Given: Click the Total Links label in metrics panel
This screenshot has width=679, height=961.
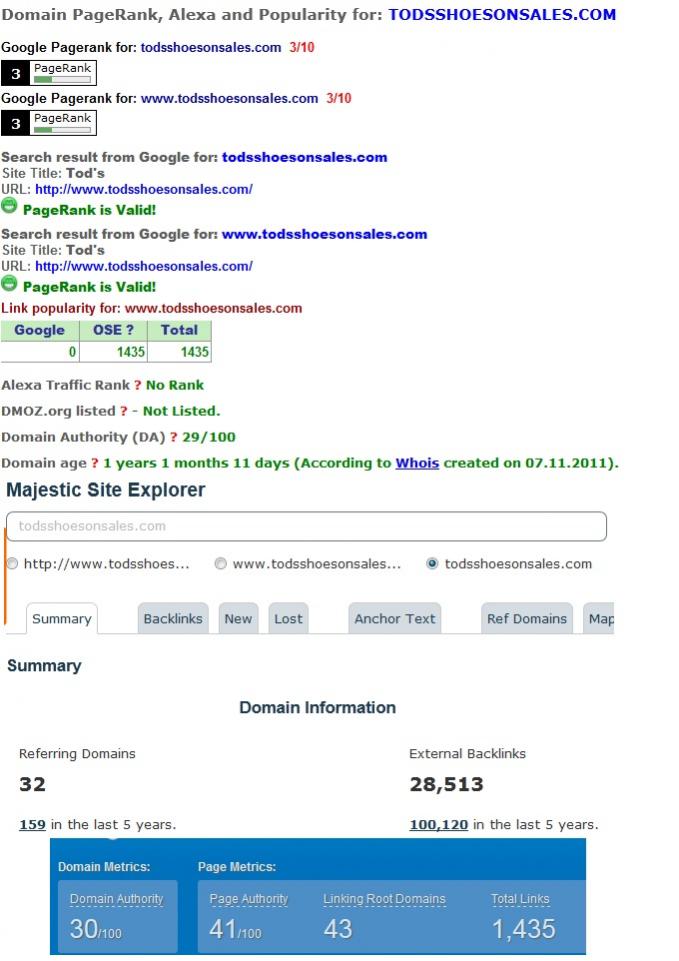Looking at the screenshot, I should click(x=520, y=899).
